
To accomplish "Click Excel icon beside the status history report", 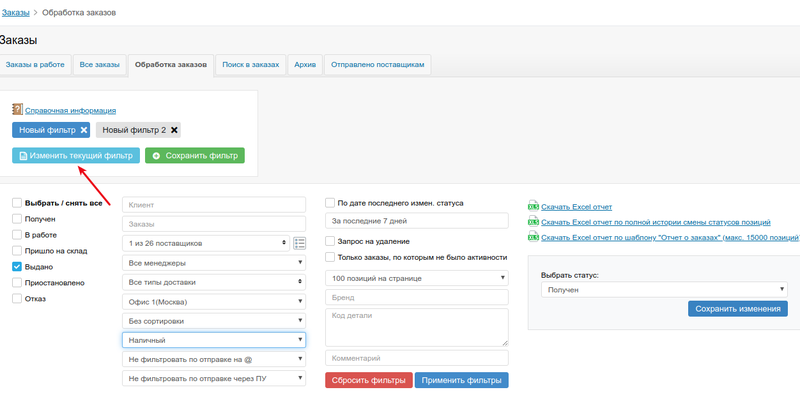I will coord(533,222).
